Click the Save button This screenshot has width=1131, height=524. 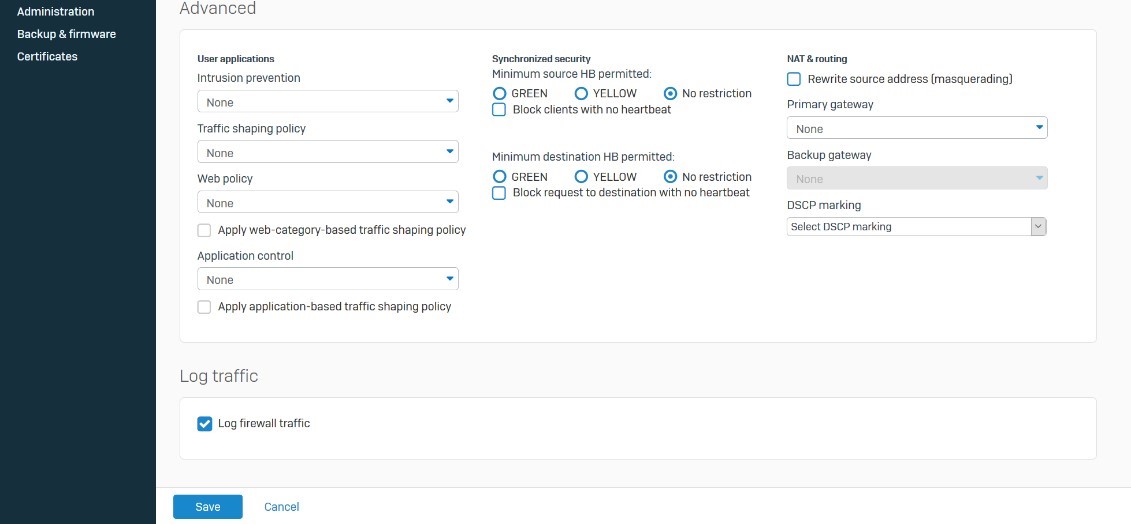pyautogui.click(x=207, y=507)
